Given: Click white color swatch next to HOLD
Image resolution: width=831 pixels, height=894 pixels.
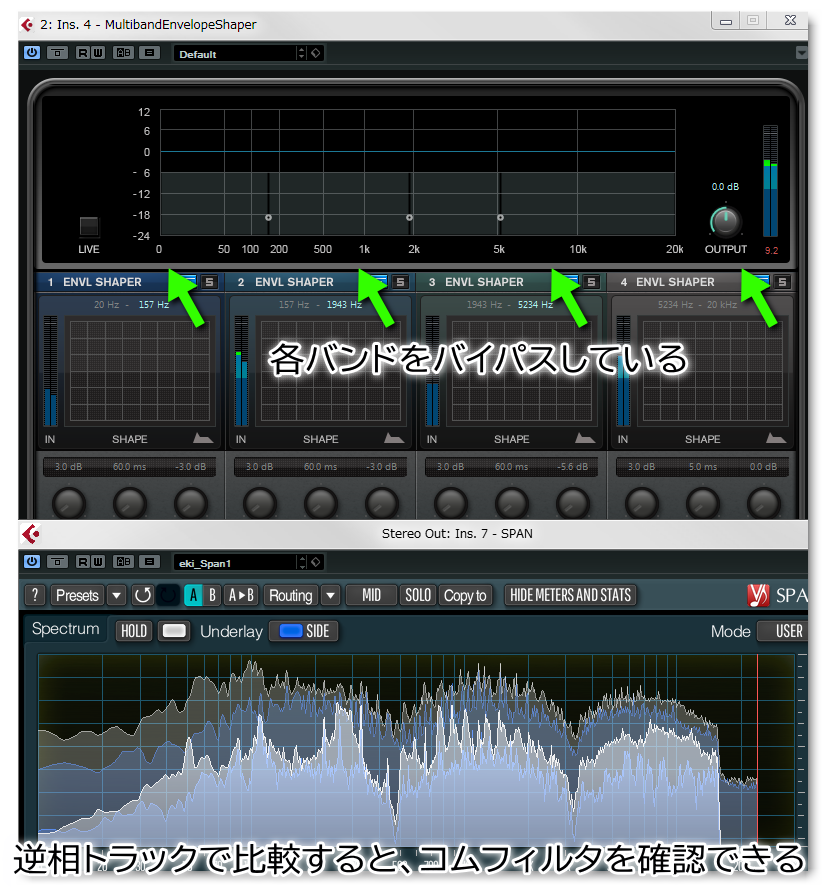Looking at the screenshot, I should (174, 631).
